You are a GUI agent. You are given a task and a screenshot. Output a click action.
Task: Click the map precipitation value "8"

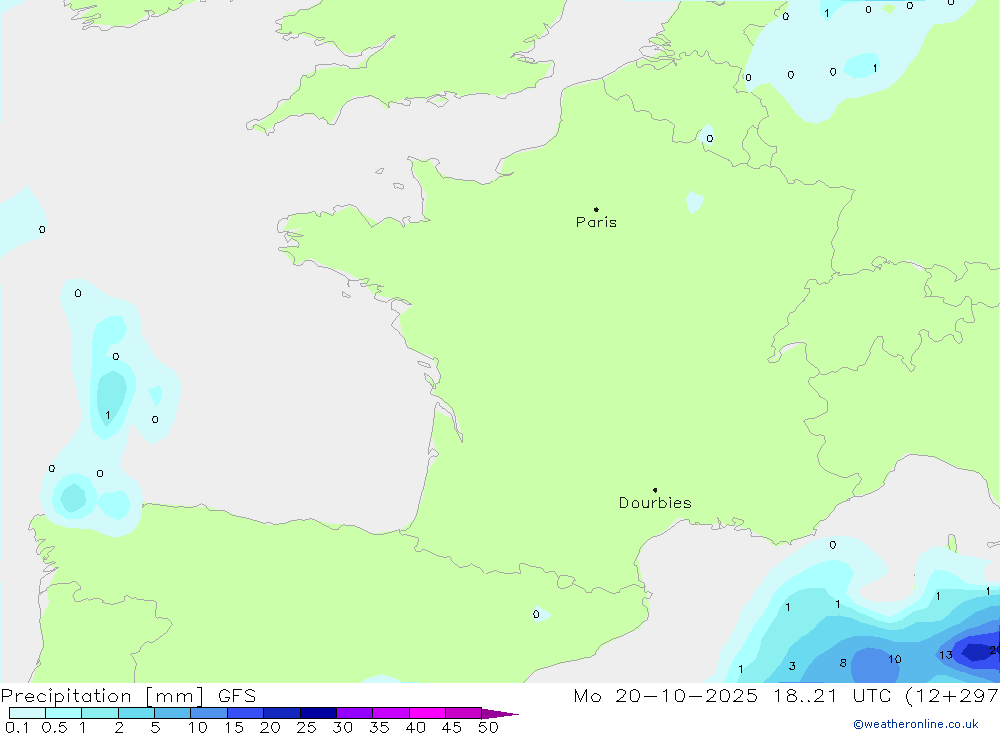[843, 663]
